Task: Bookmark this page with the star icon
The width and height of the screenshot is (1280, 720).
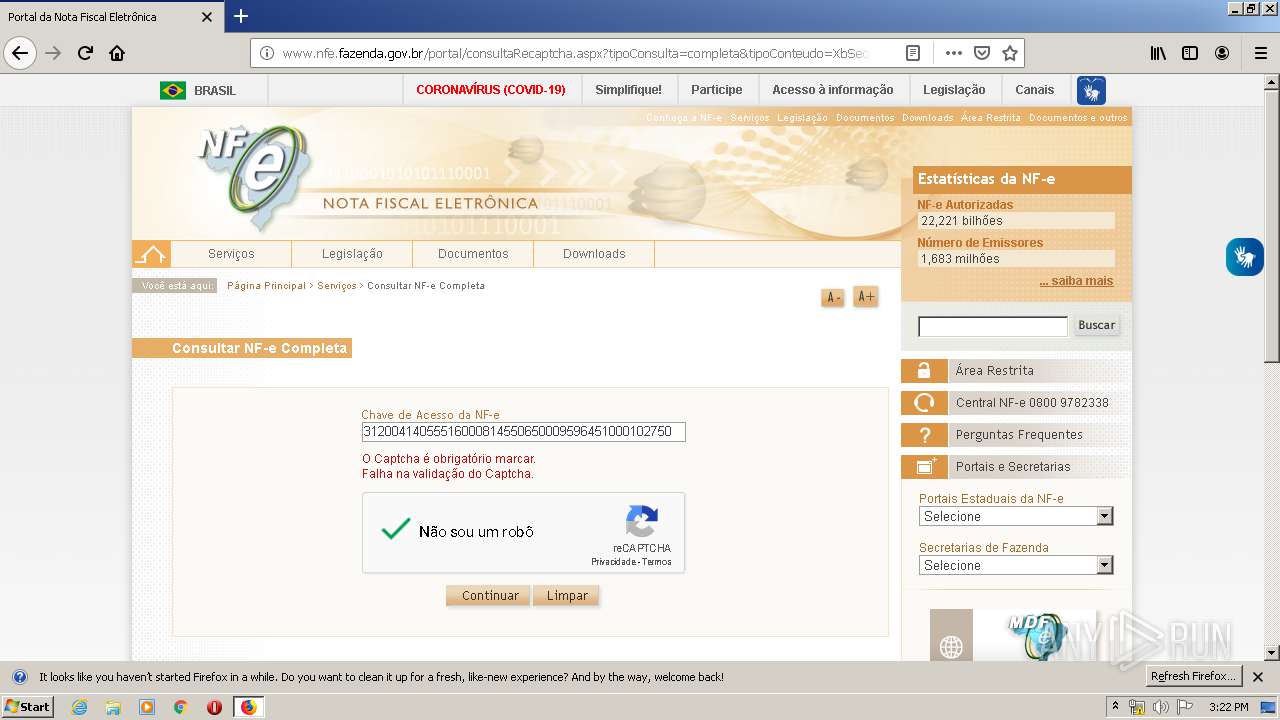Action: [x=1010, y=53]
